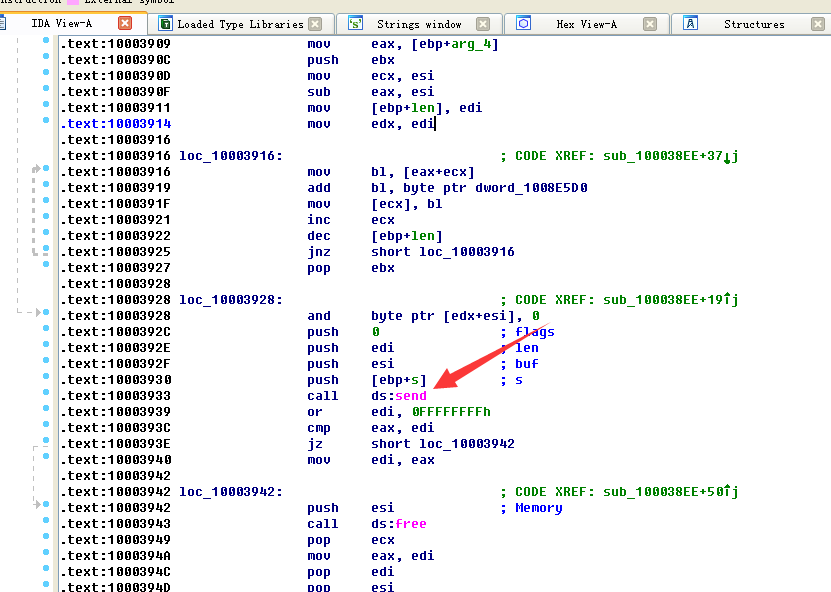This screenshot has width=831, height=592.
Task: Click the Hex View-A tab icon
Action: pos(524,23)
